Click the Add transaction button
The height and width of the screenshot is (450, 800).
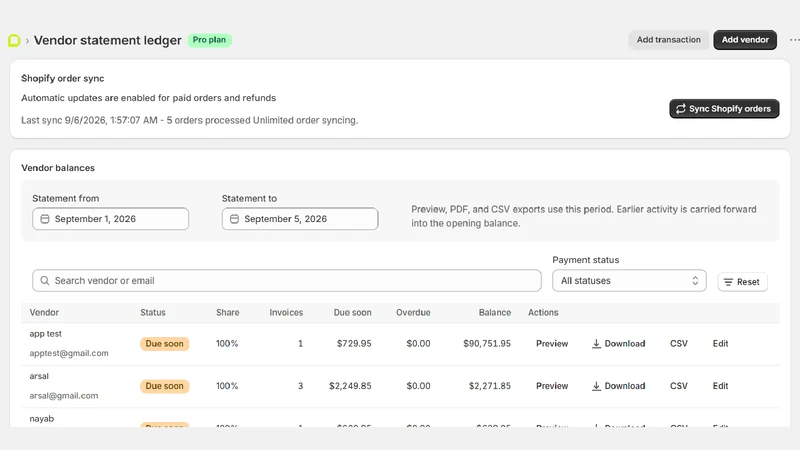[668, 40]
